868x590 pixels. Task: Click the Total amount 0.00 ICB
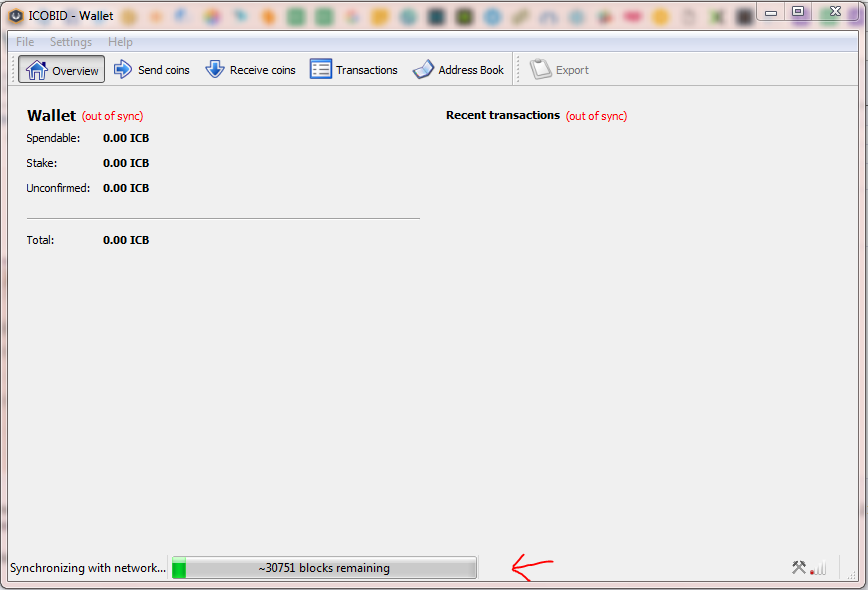point(126,240)
